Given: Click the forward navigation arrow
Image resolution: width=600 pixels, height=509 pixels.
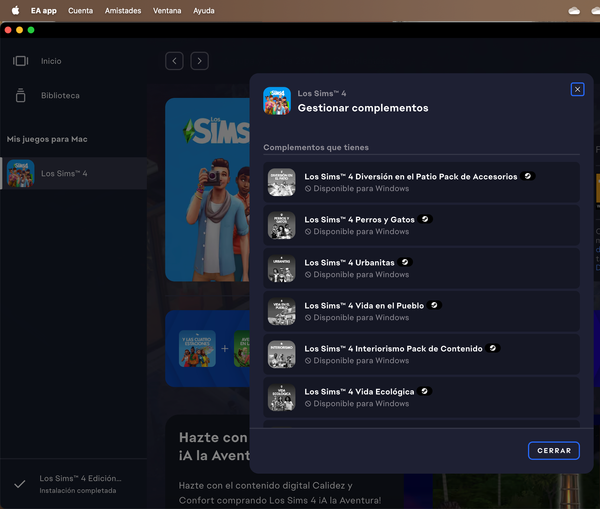Looking at the screenshot, I should 200,61.
